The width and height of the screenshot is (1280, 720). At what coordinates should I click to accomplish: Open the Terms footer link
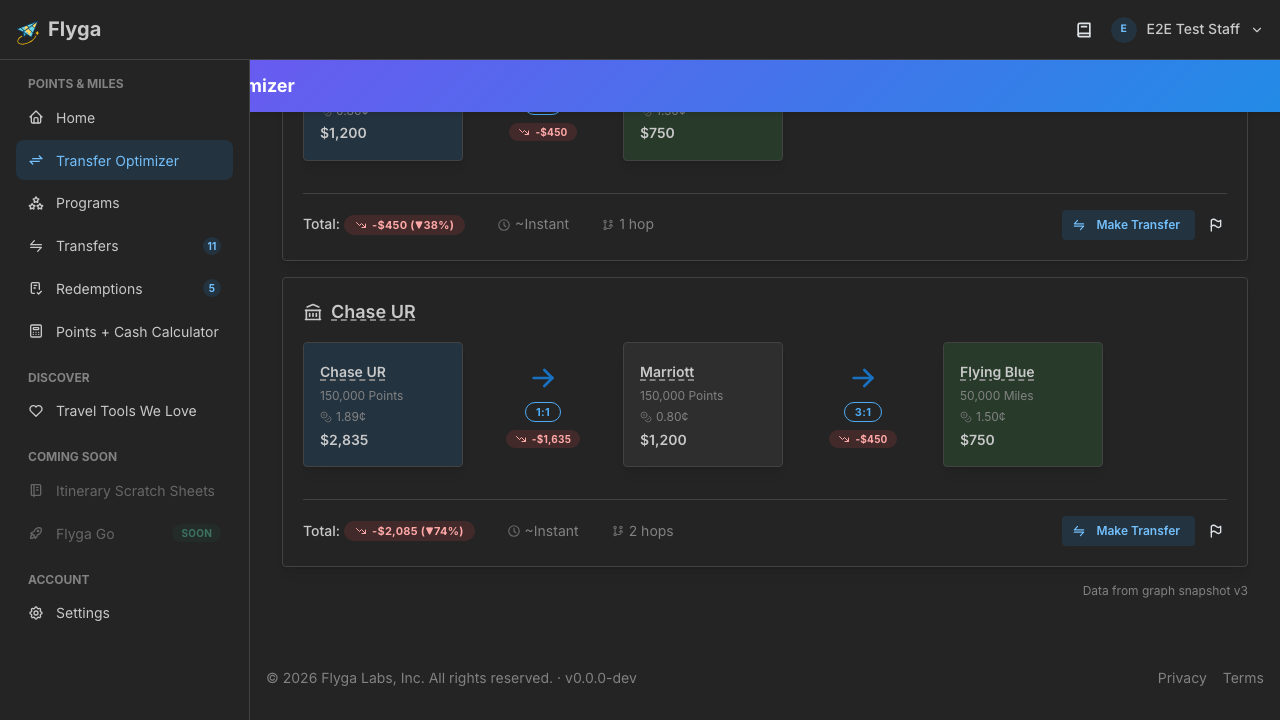tap(1243, 678)
